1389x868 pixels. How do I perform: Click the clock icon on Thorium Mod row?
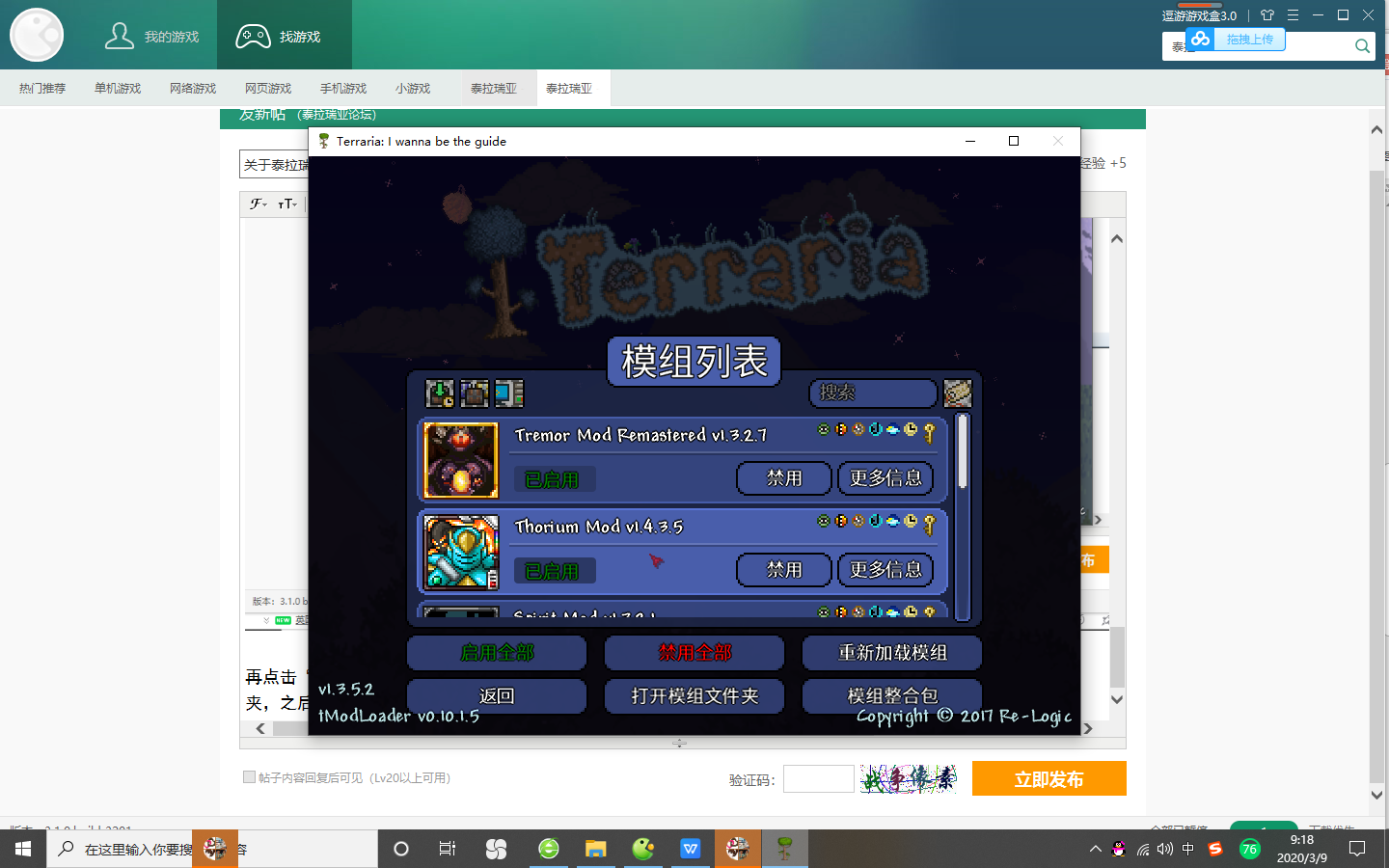(911, 521)
